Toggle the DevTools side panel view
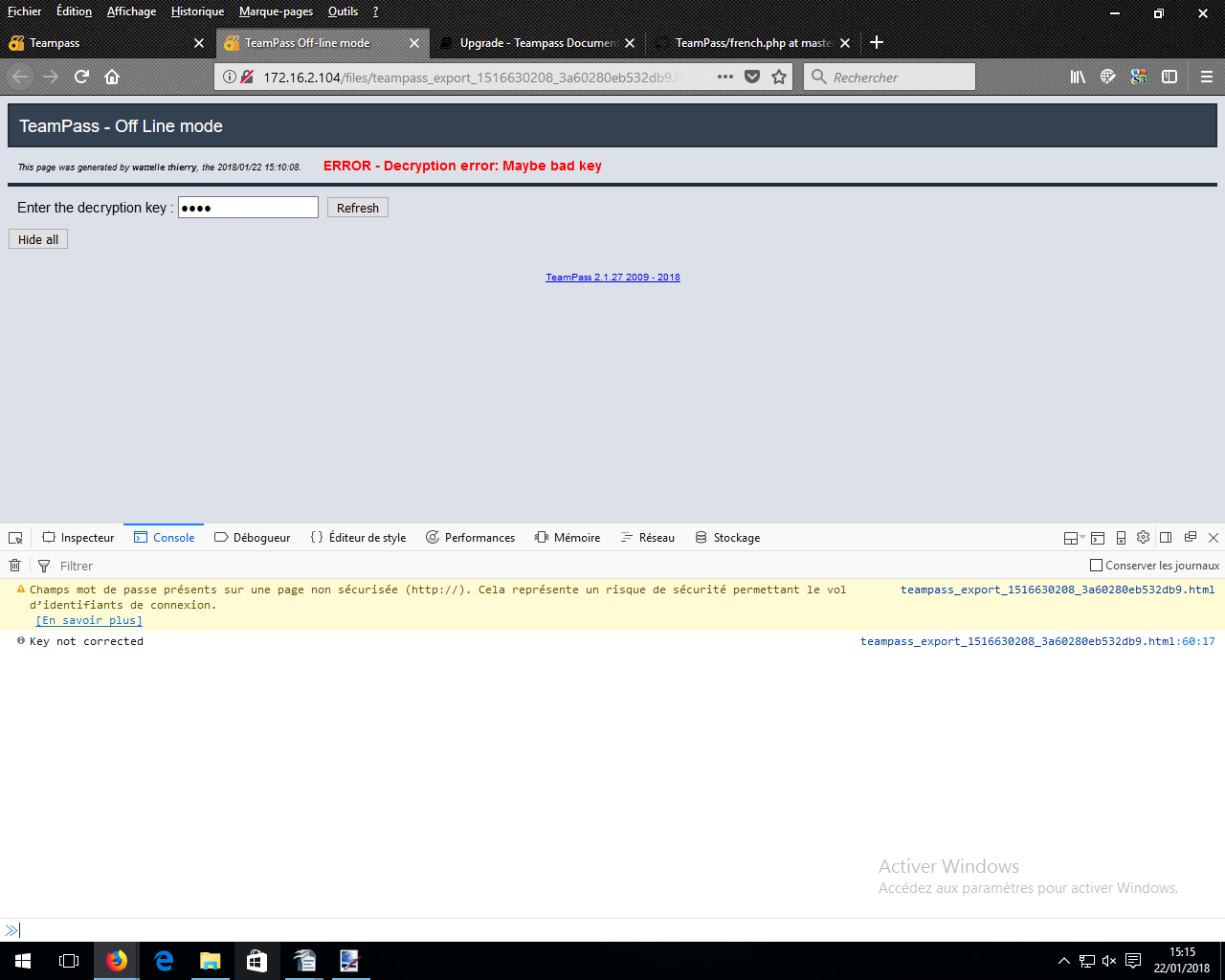This screenshot has width=1225, height=980. 1166,537
